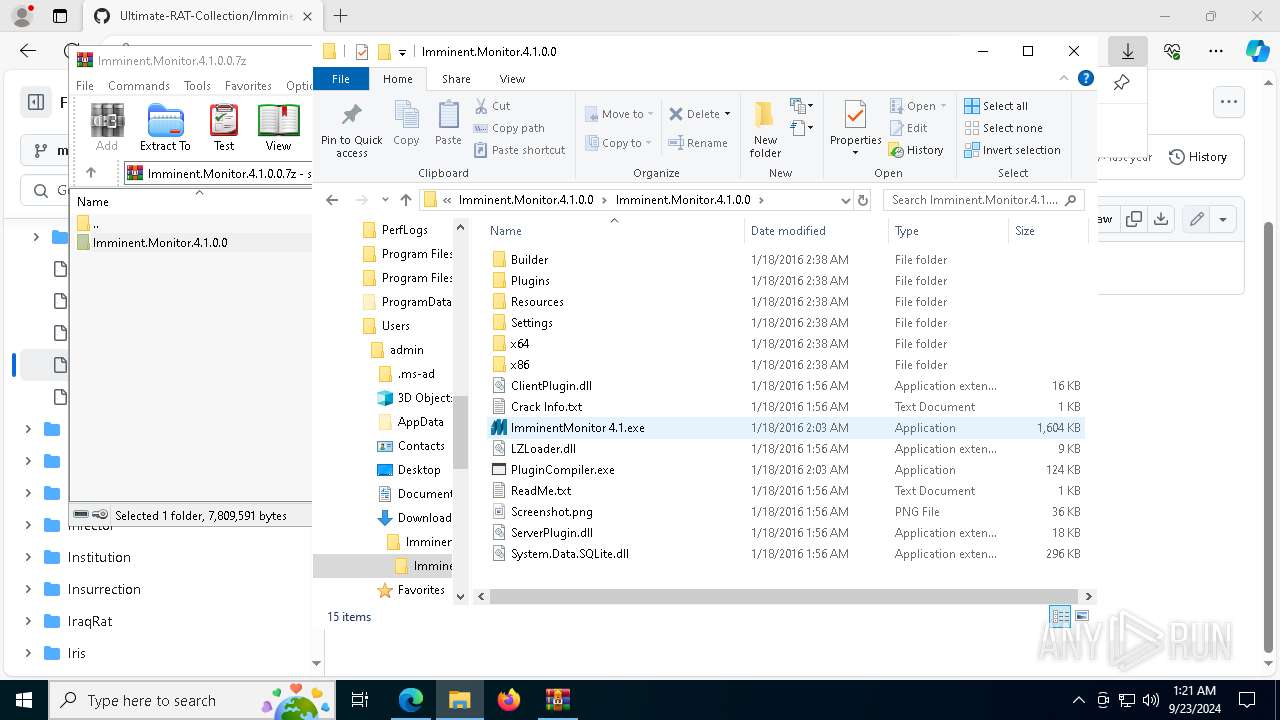Open History in Explorer ribbon
Screen dimensions: 1280x720
tap(916, 150)
